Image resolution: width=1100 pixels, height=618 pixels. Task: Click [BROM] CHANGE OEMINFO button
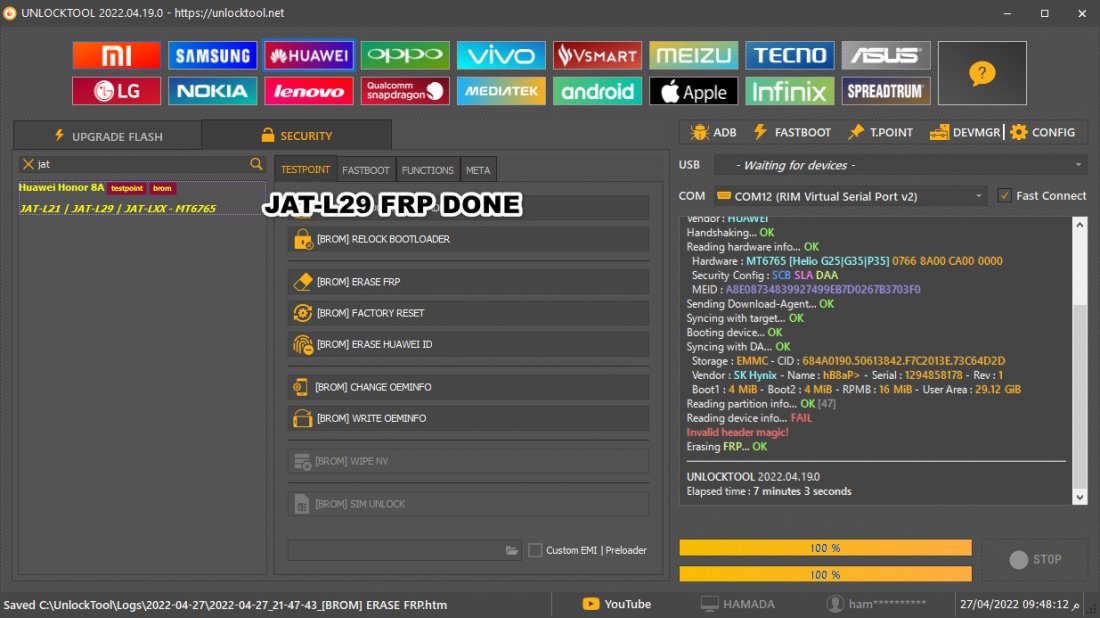pos(468,387)
